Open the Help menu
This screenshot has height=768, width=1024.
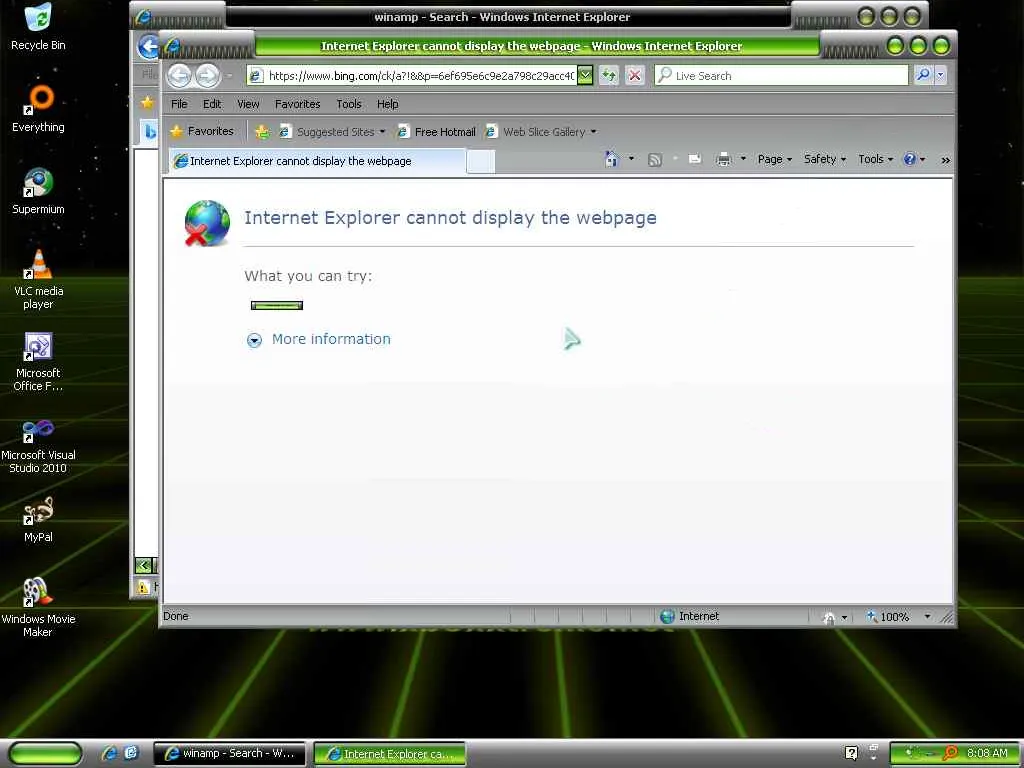(x=387, y=104)
